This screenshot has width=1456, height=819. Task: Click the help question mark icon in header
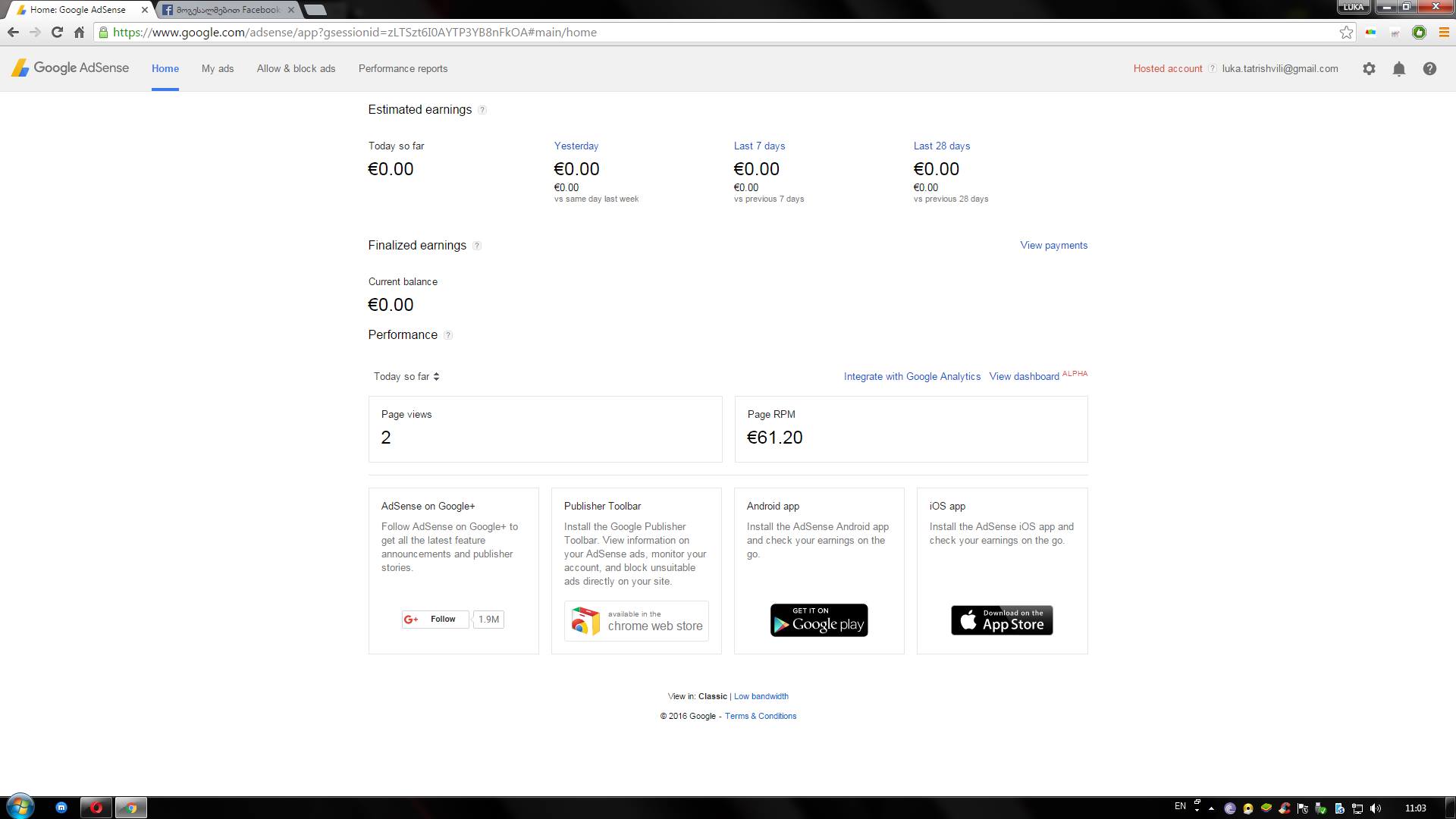tap(1429, 69)
